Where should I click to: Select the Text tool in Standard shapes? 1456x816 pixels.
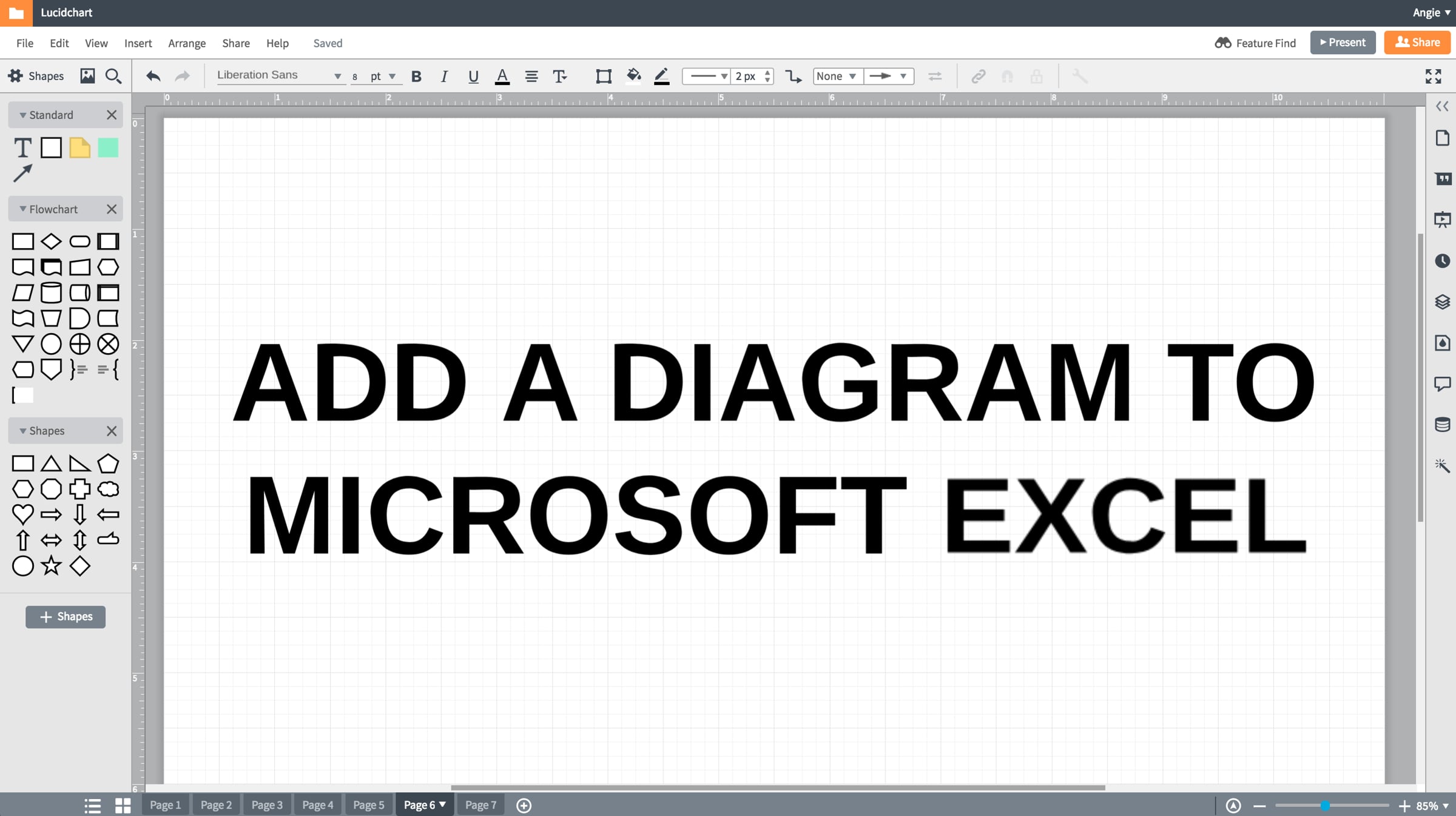point(22,147)
